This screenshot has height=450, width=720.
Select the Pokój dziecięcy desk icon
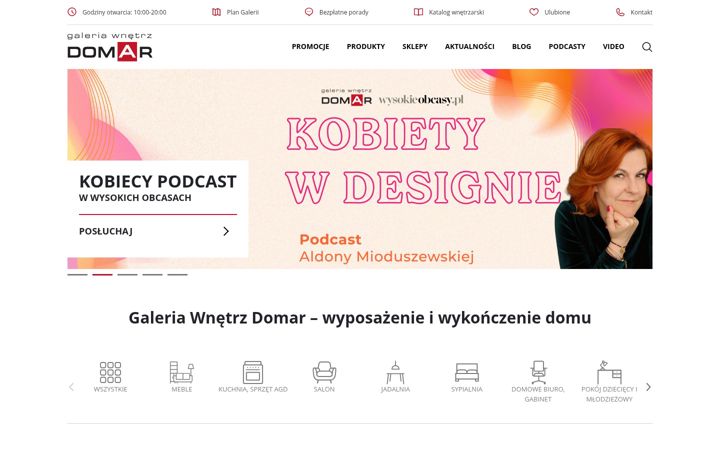(x=609, y=372)
